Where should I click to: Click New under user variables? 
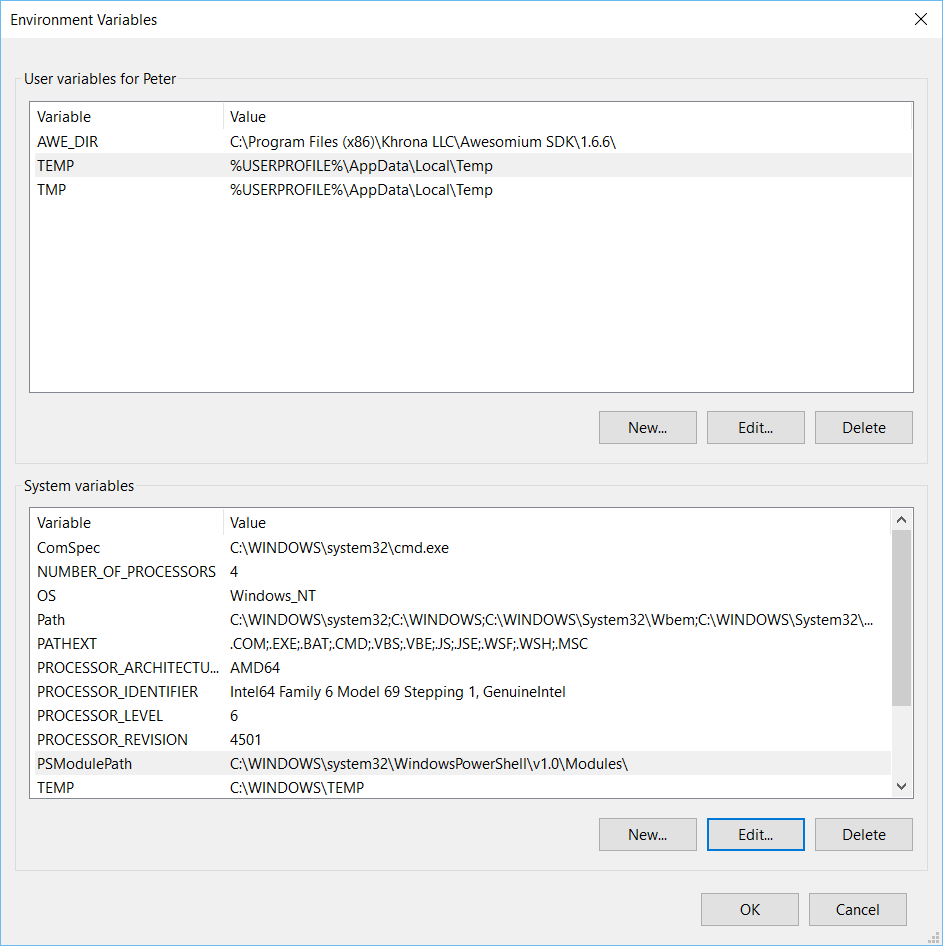coord(647,428)
